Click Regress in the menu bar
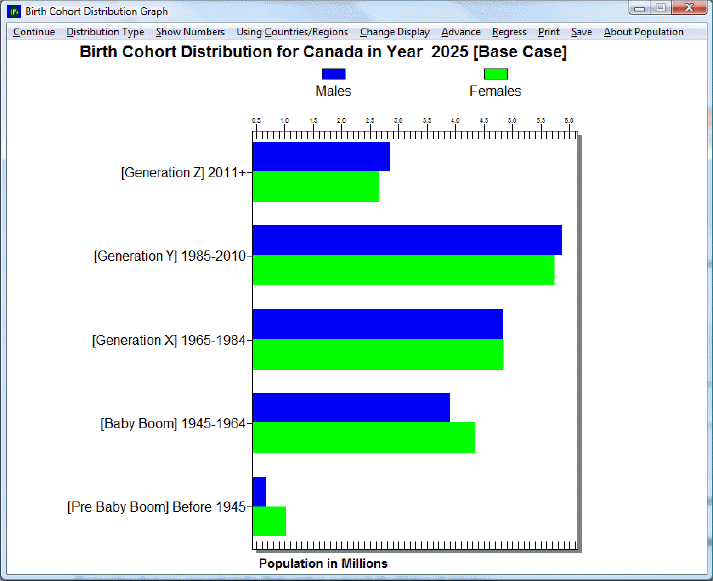Image resolution: width=713 pixels, height=581 pixels. tap(509, 32)
